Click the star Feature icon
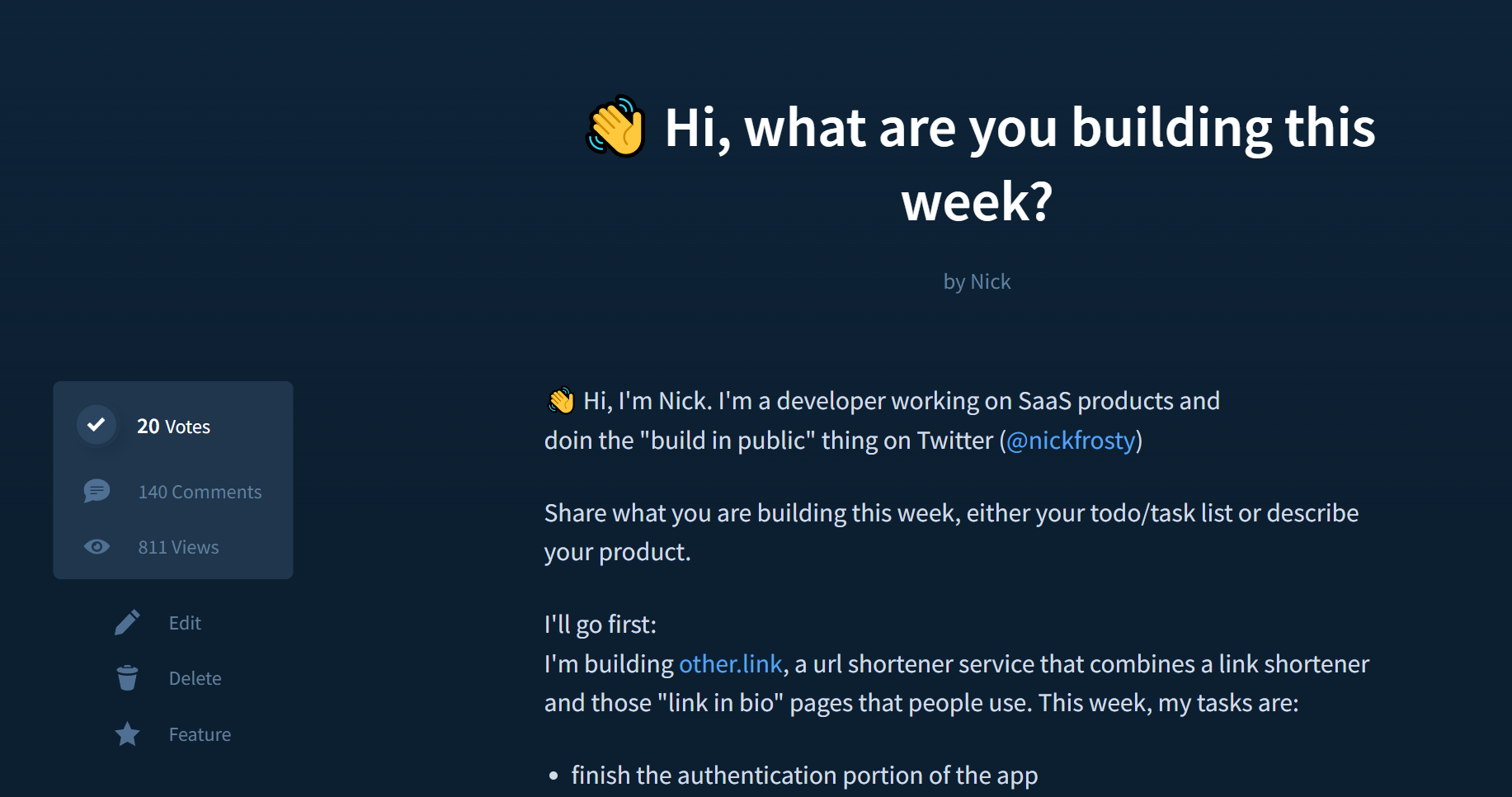This screenshot has width=1512, height=797. coord(127,734)
